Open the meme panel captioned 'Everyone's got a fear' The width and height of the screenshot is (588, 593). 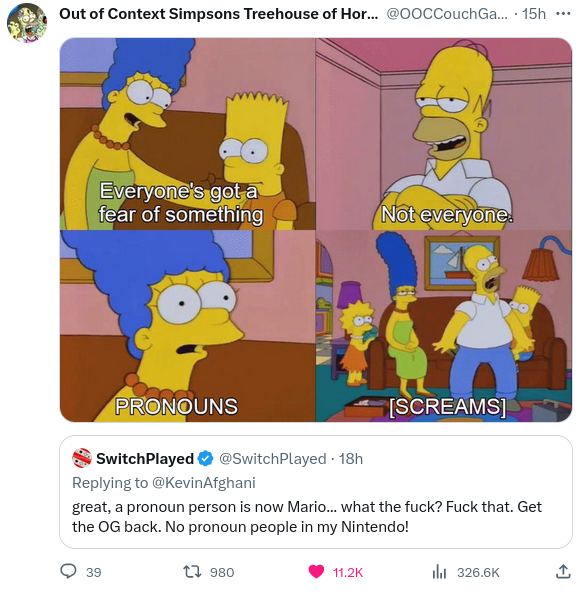(188, 134)
